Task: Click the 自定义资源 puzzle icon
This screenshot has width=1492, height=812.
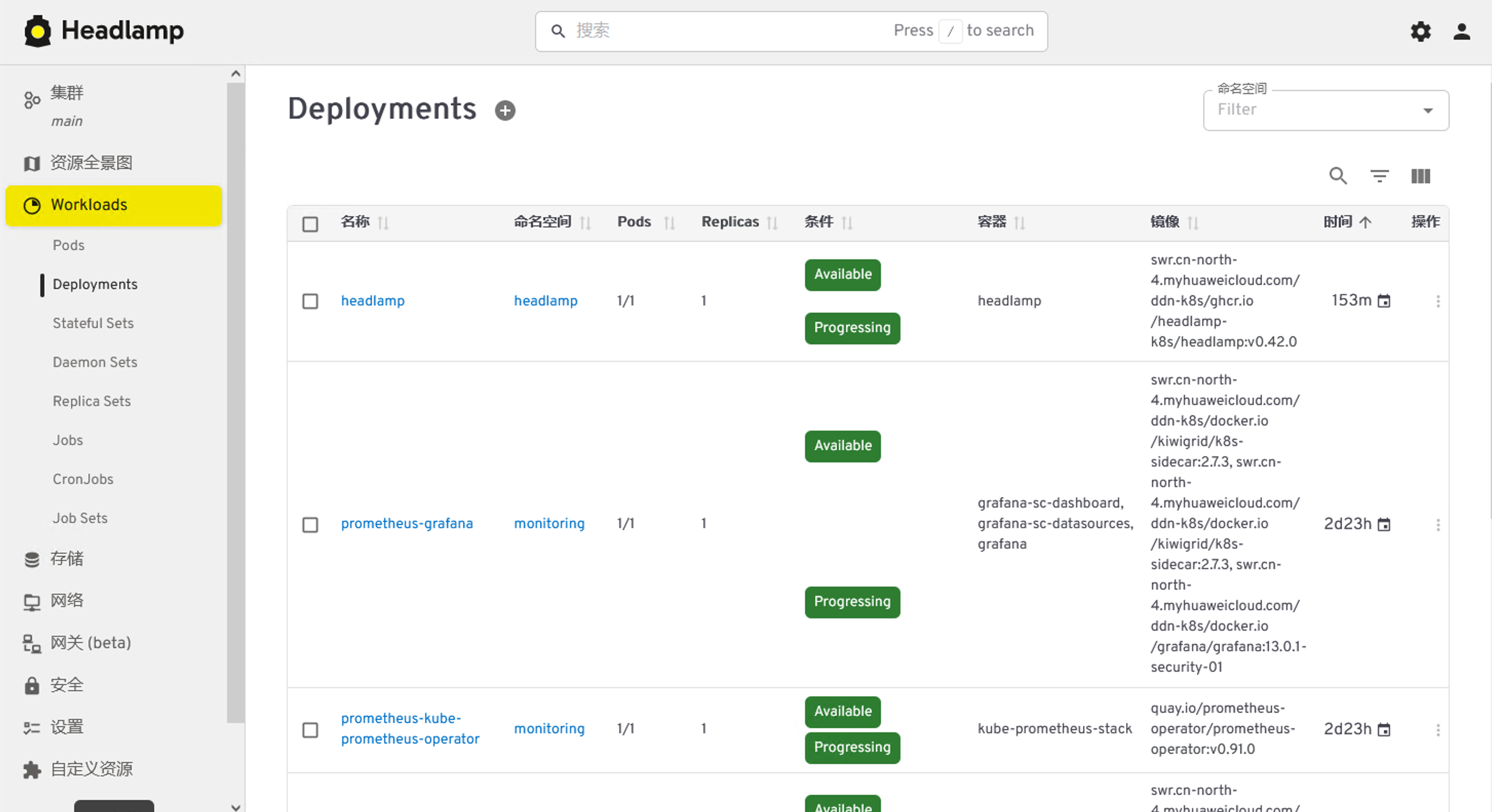Action: coord(32,770)
